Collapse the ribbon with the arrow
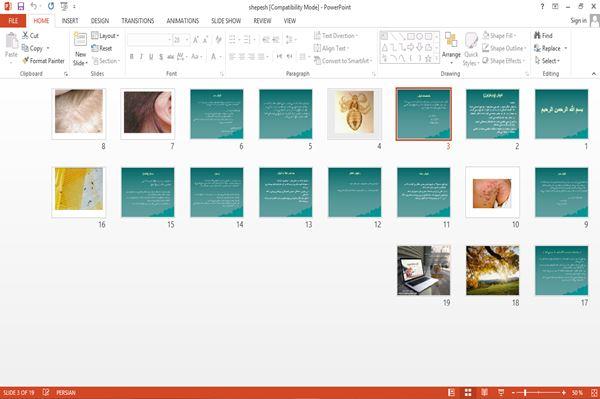 [x=594, y=73]
